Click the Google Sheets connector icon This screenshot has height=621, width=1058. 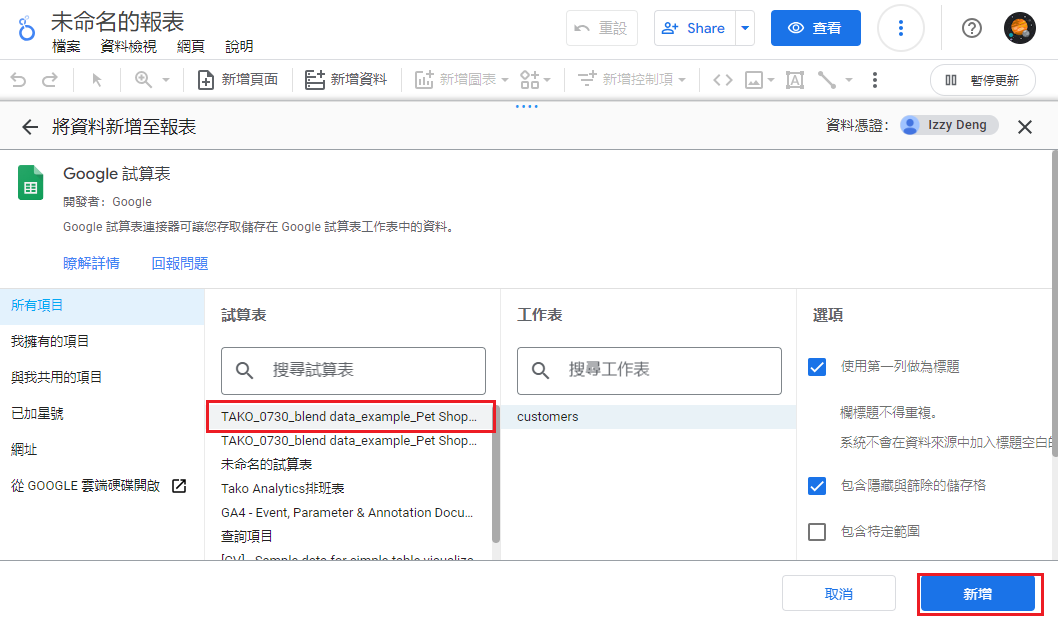30,183
